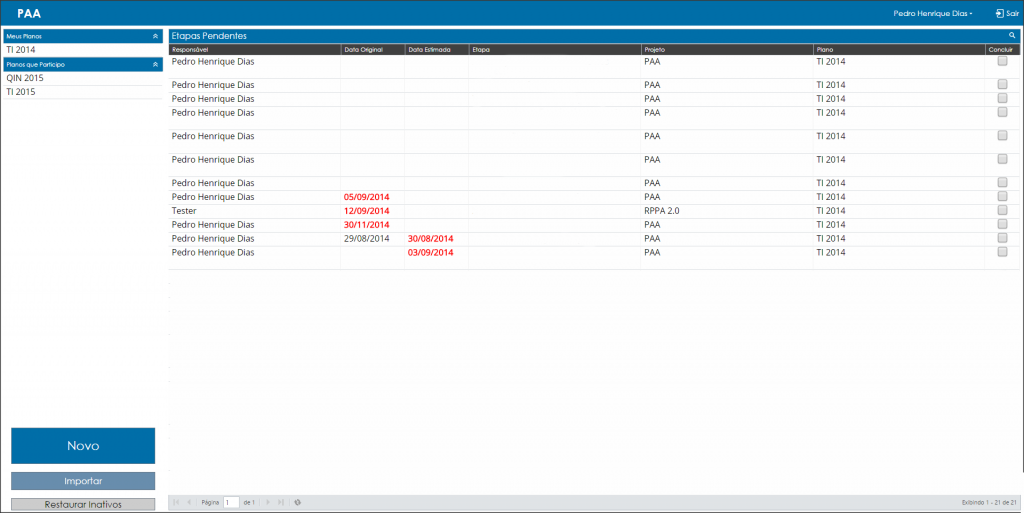Open the Pedro Henrique Dias user dropdown
Image resolution: width=1024 pixels, height=513 pixels.
pyautogui.click(x=933, y=13)
